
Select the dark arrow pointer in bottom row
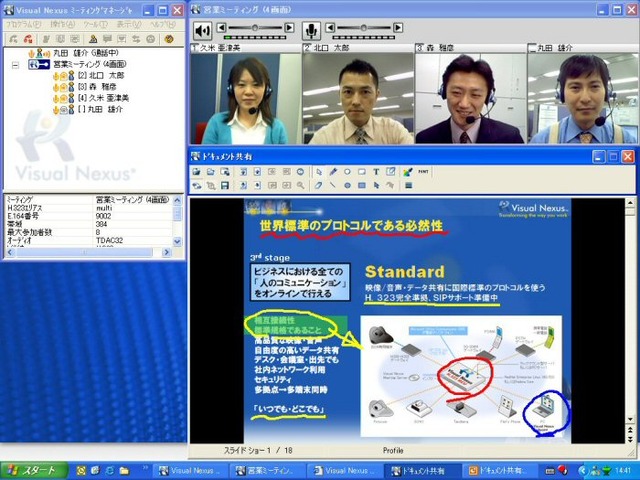click(376, 186)
